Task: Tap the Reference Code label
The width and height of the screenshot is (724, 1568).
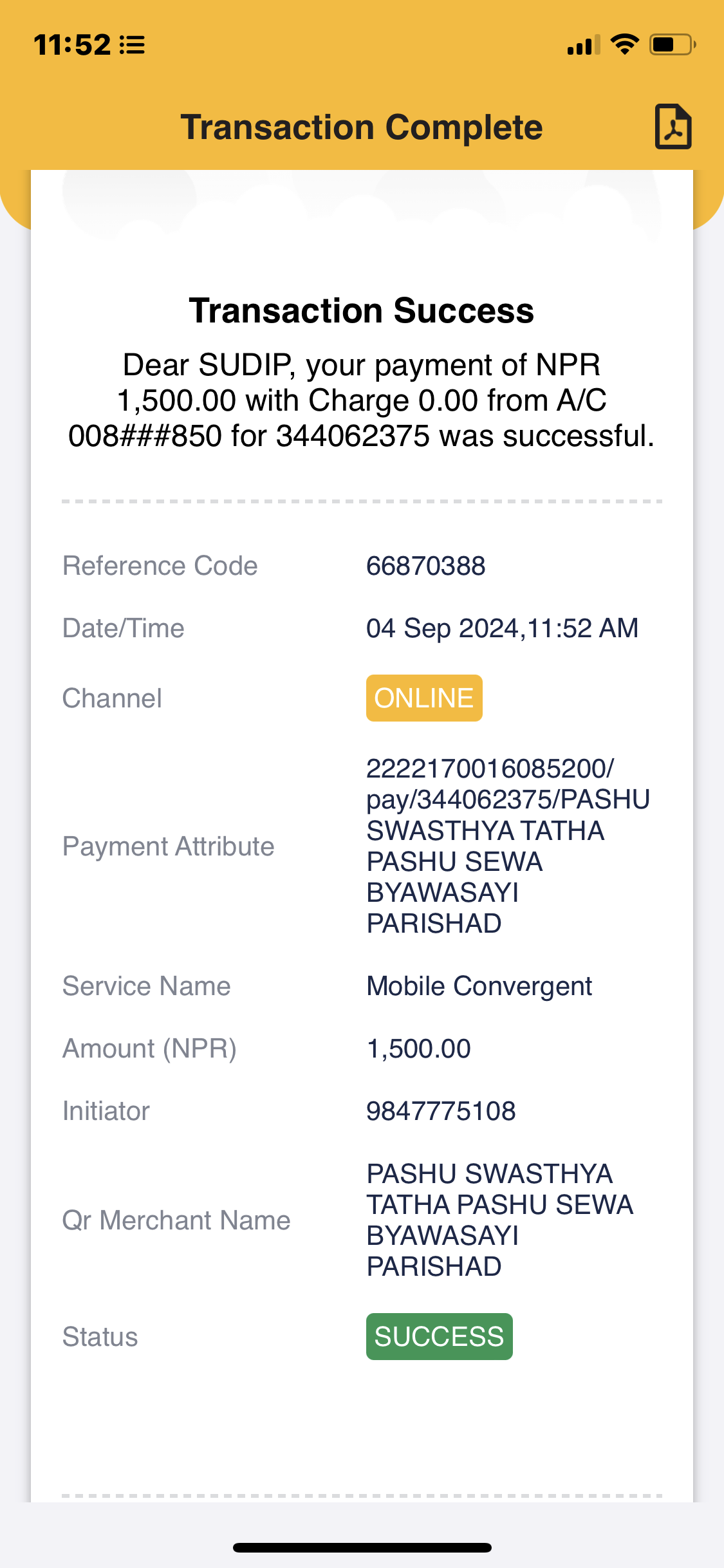Action: tap(160, 566)
